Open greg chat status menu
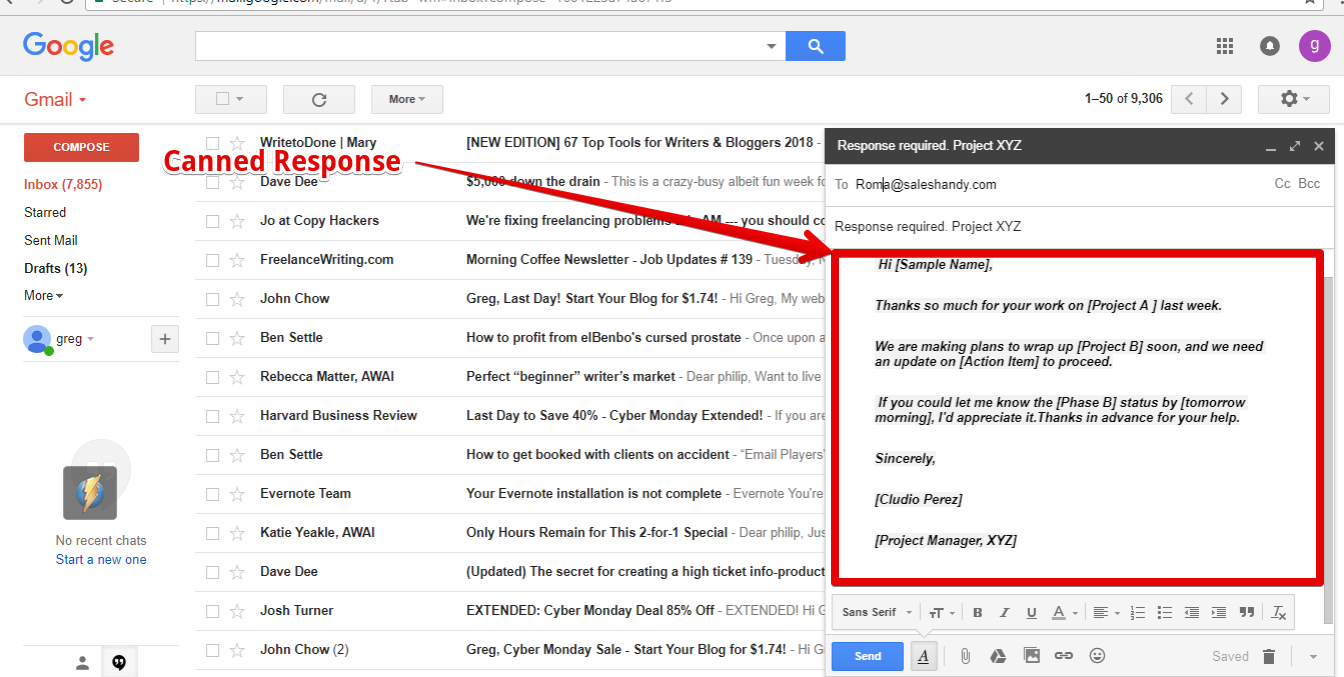The image size is (1344, 677). click(75, 339)
